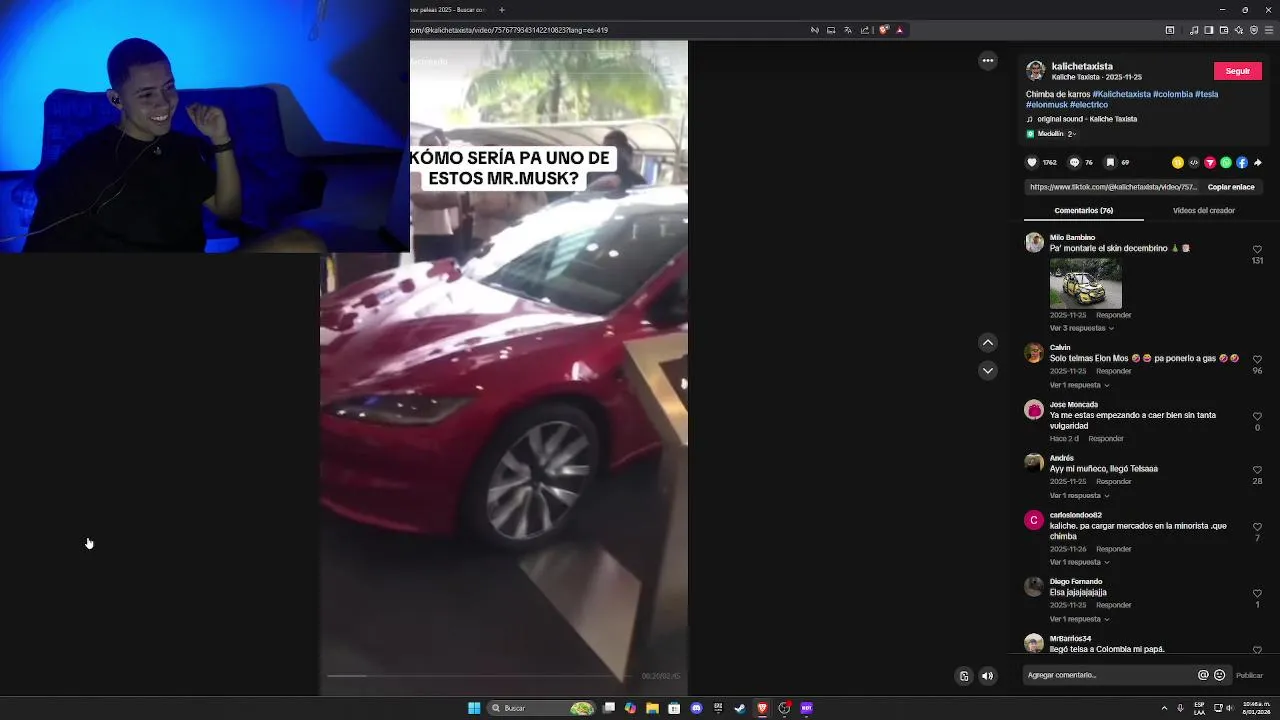The height and width of the screenshot is (720, 1280).
Task: Send to friends via red paper-plane icon
Action: [x=1209, y=162]
